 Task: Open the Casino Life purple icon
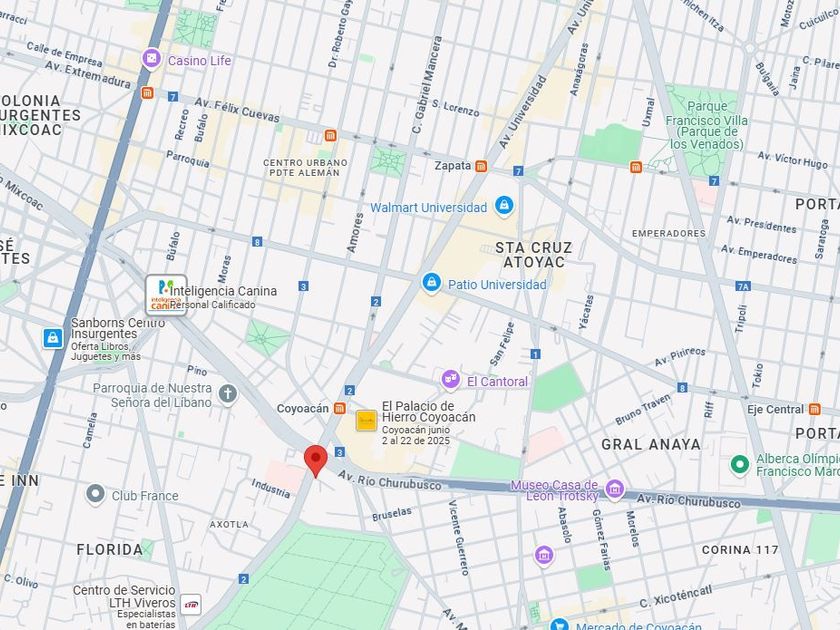[152, 59]
